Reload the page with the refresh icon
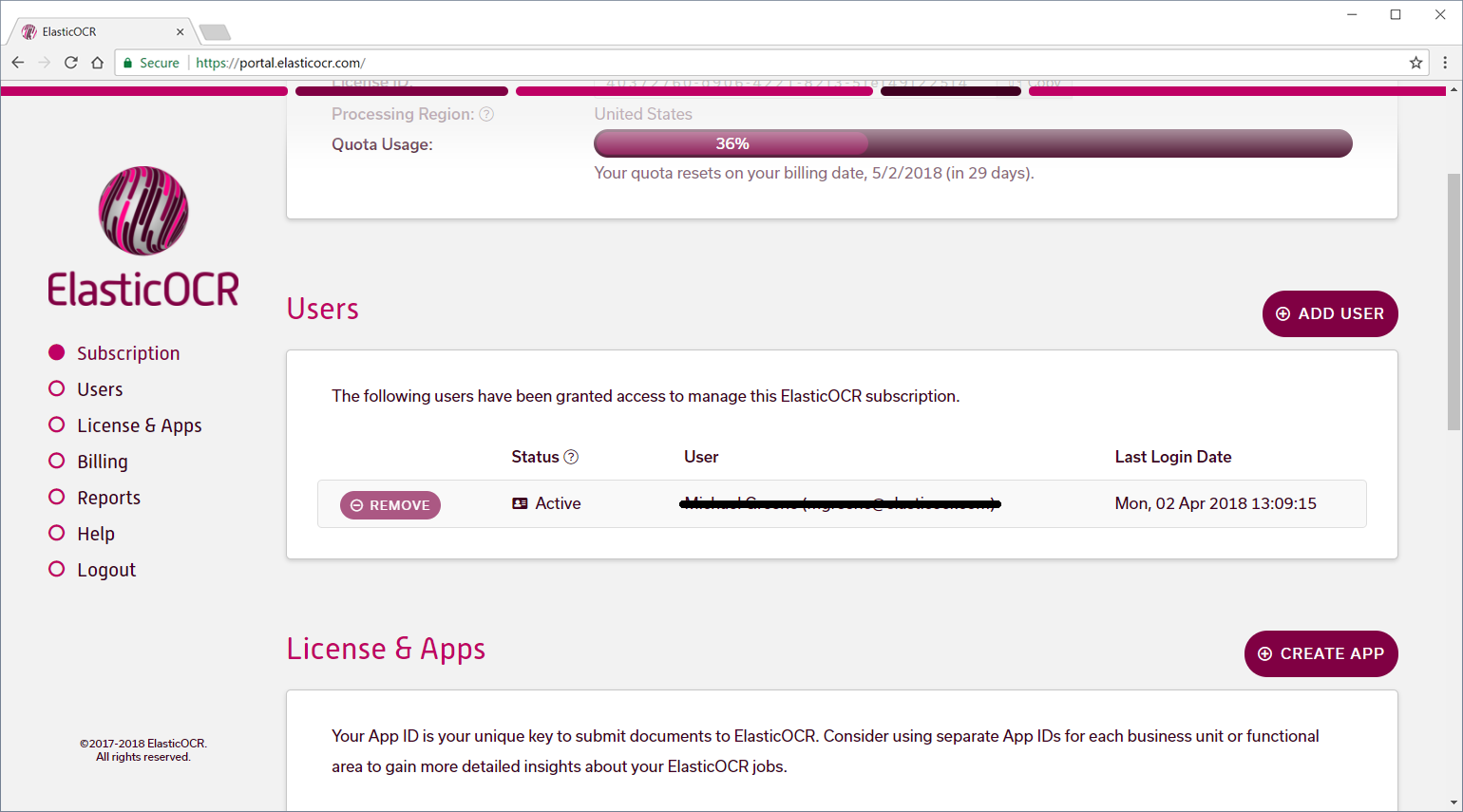This screenshot has height=812, width=1463. pos(70,63)
